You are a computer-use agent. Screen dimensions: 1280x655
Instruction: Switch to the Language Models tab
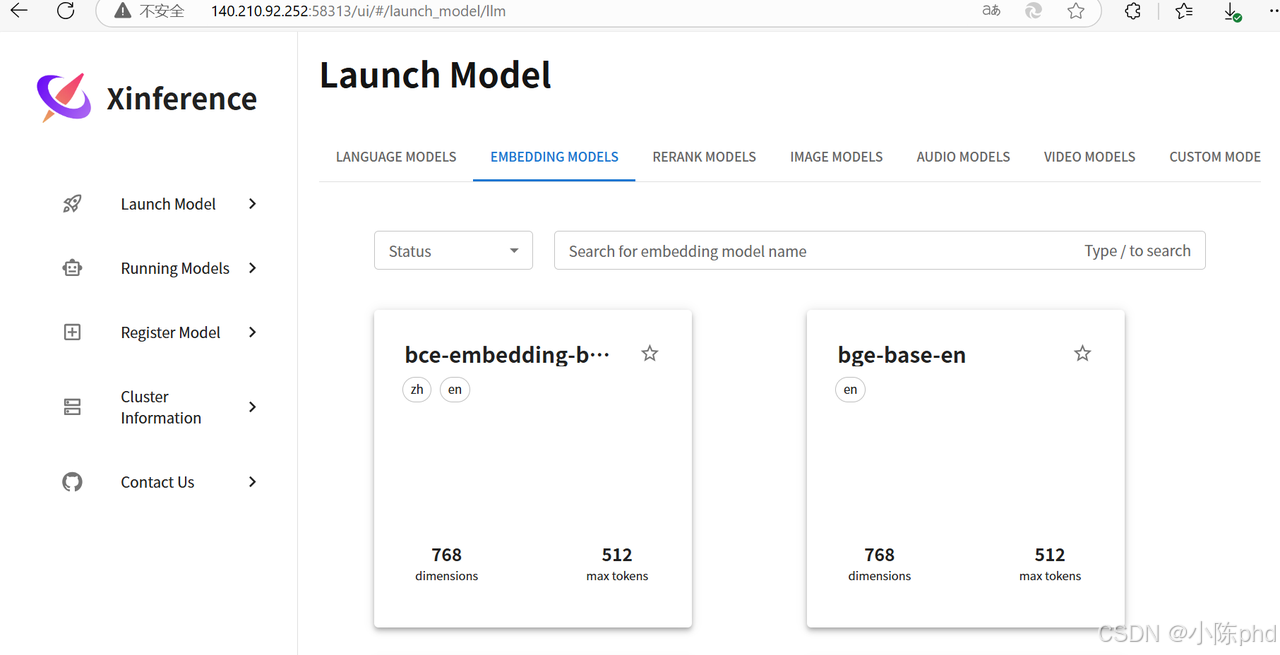(396, 157)
